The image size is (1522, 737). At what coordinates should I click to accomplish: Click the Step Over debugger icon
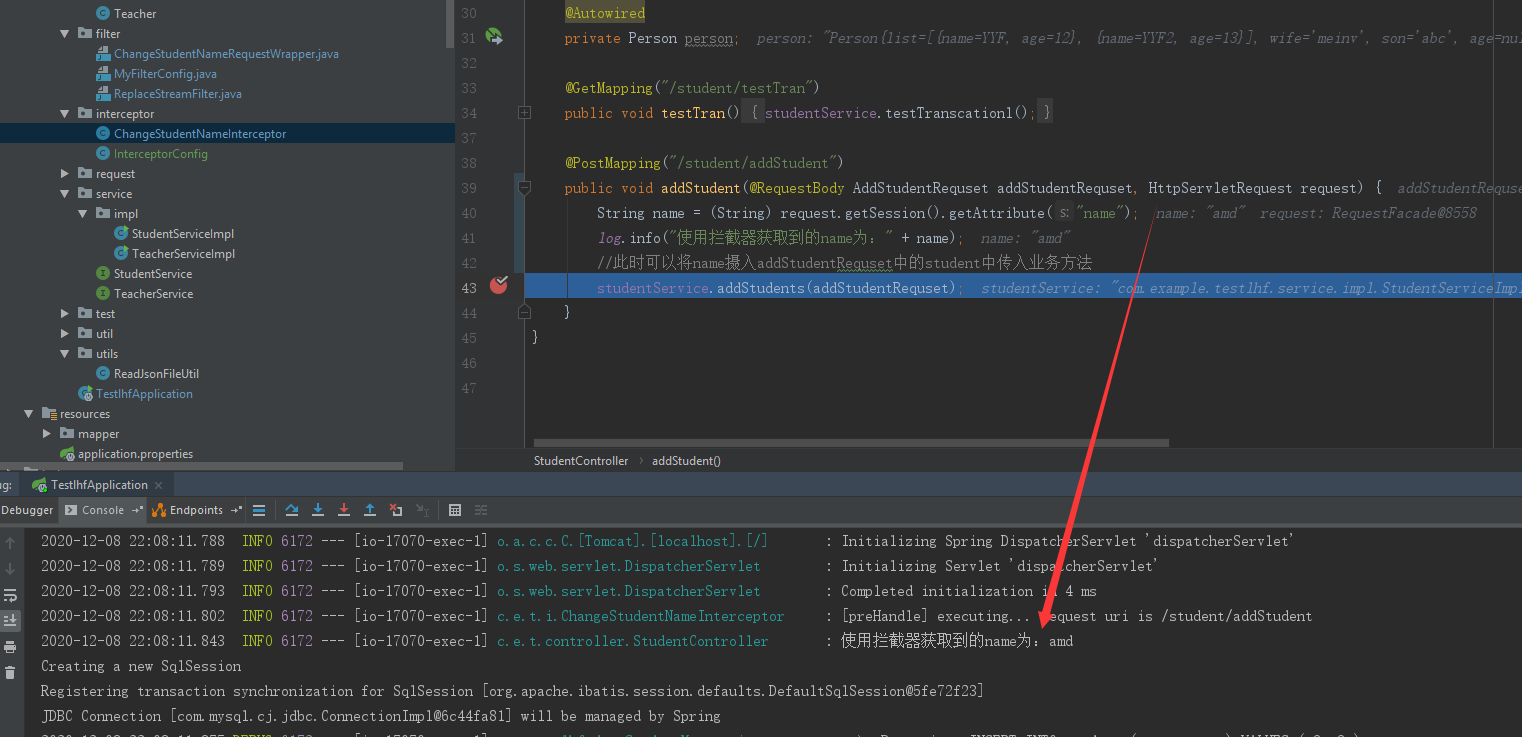[292, 512]
